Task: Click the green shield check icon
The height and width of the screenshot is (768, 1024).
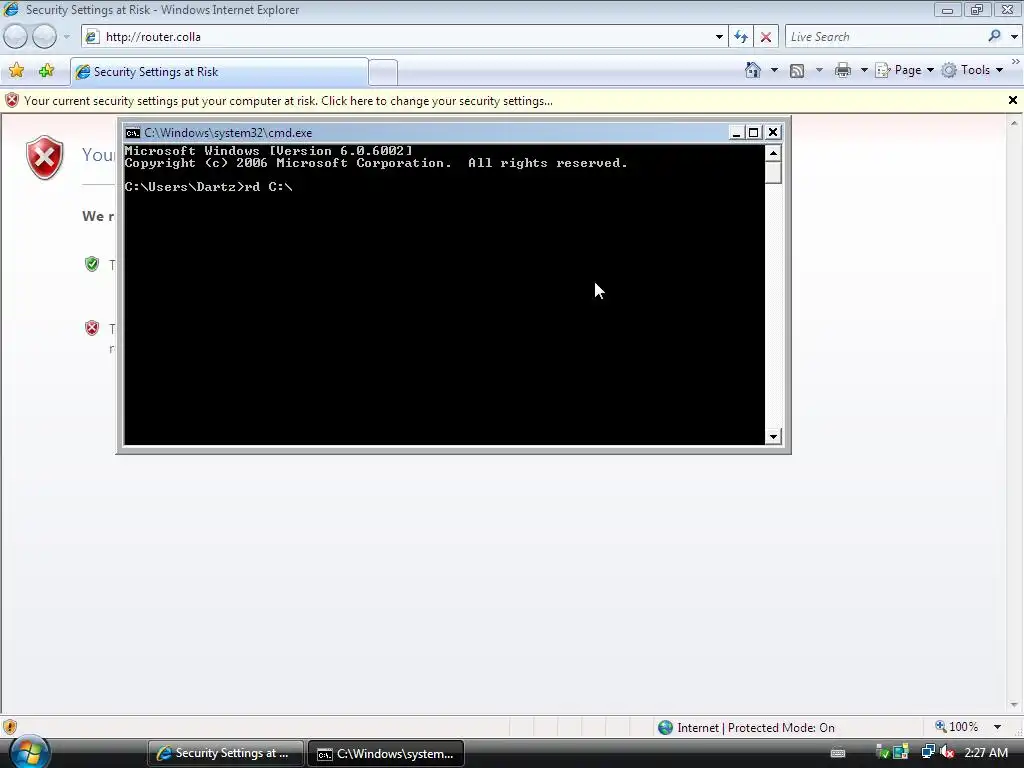Action: pos(92,264)
